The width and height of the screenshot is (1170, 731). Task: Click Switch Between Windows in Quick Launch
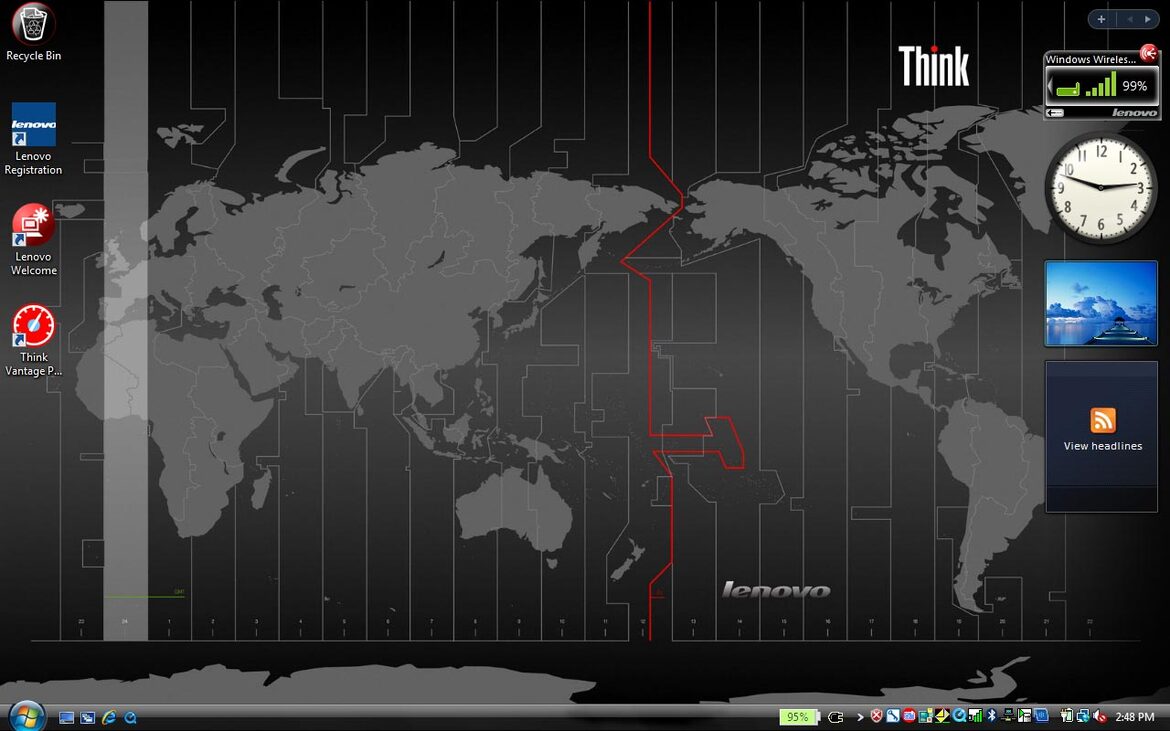pos(87,718)
